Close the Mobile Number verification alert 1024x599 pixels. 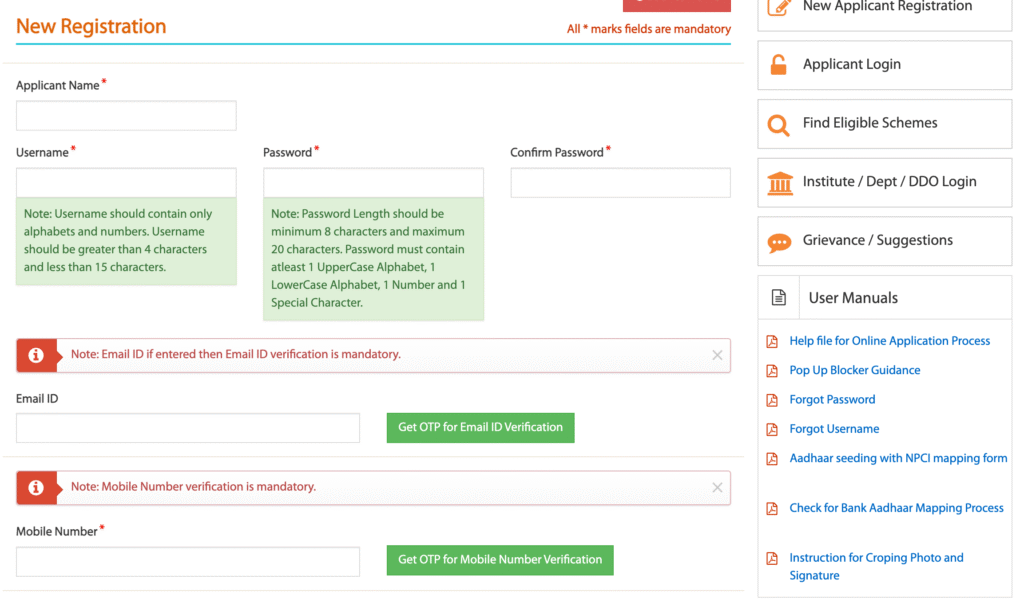tap(717, 487)
